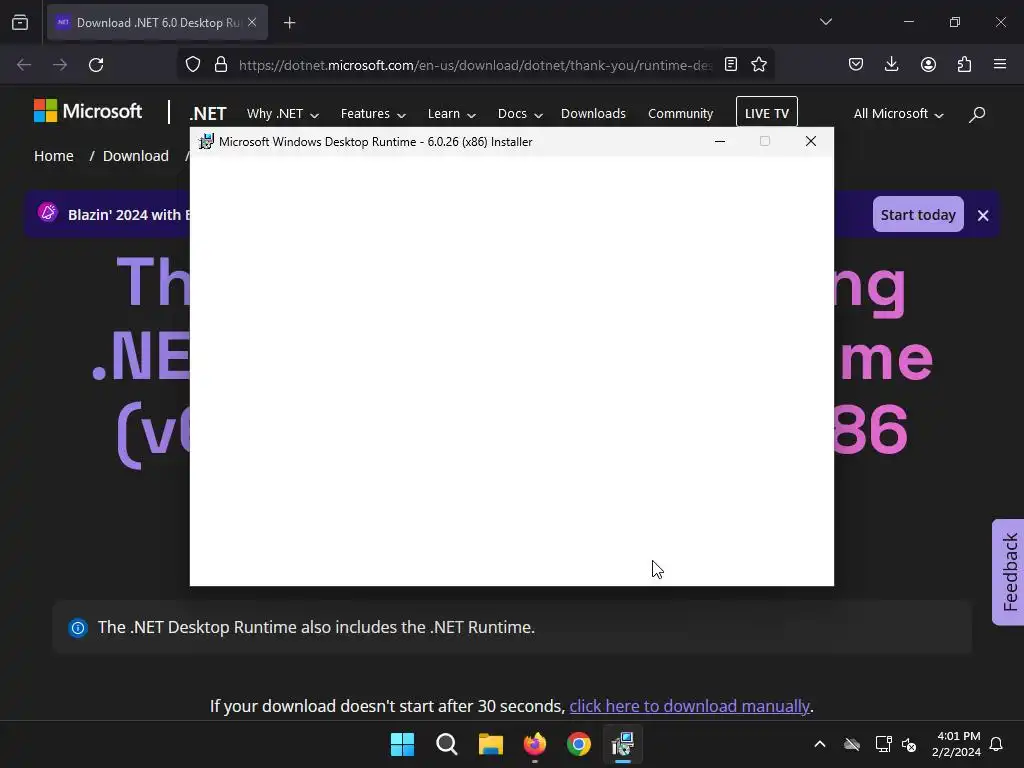Screen dimensions: 1024x768
Task: Open the Community nav item
Action: [680, 114]
